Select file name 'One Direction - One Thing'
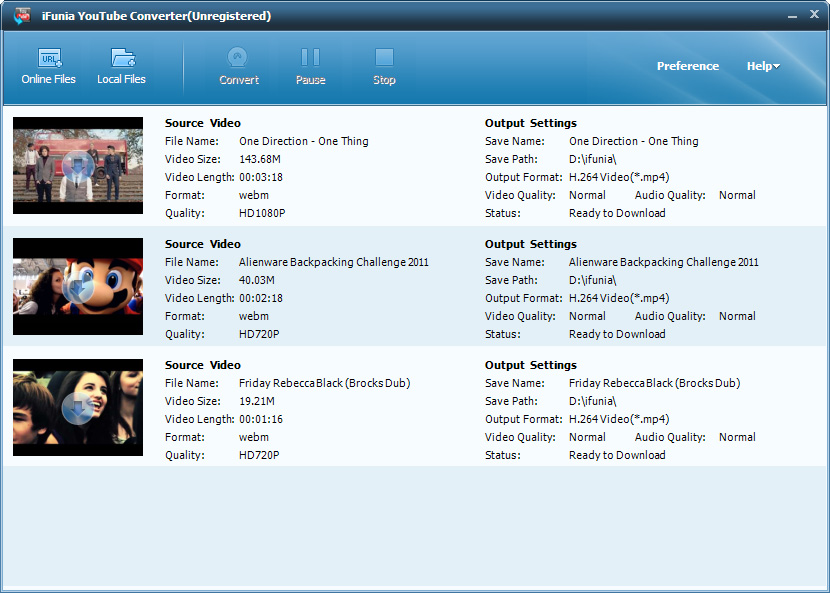The width and height of the screenshot is (830, 593). (x=303, y=141)
